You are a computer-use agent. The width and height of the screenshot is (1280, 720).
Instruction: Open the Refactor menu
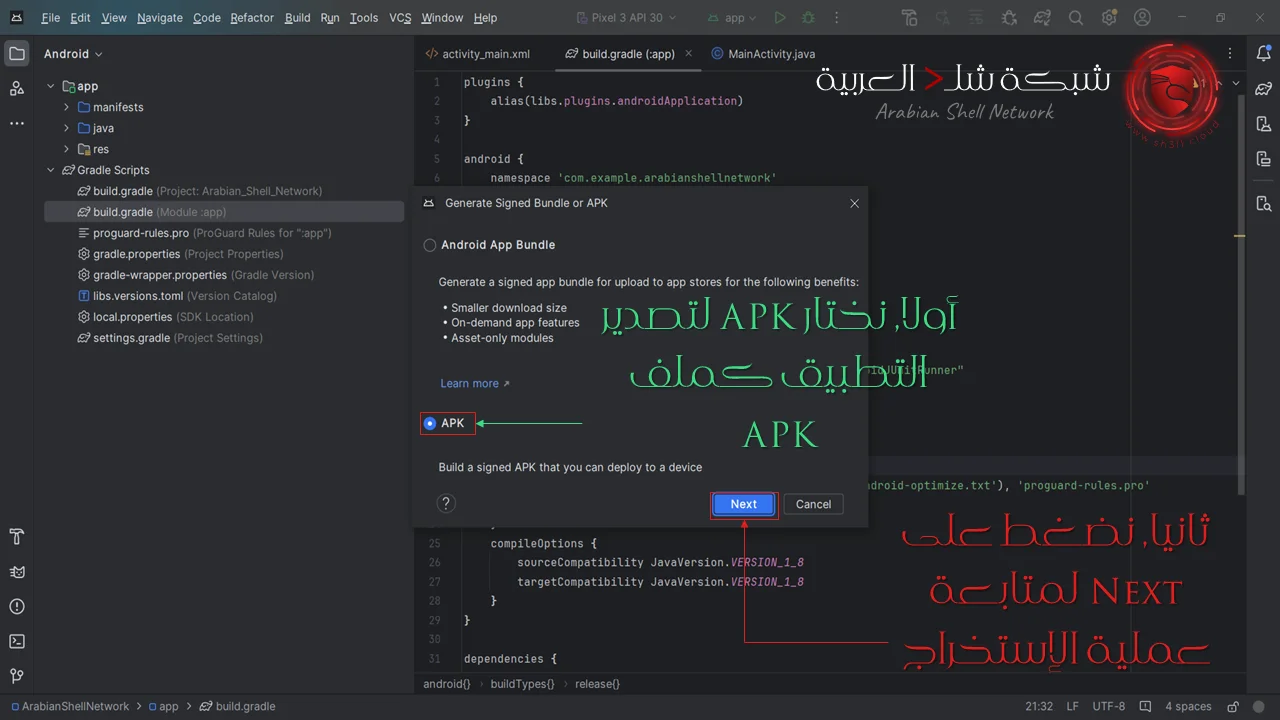(252, 18)
